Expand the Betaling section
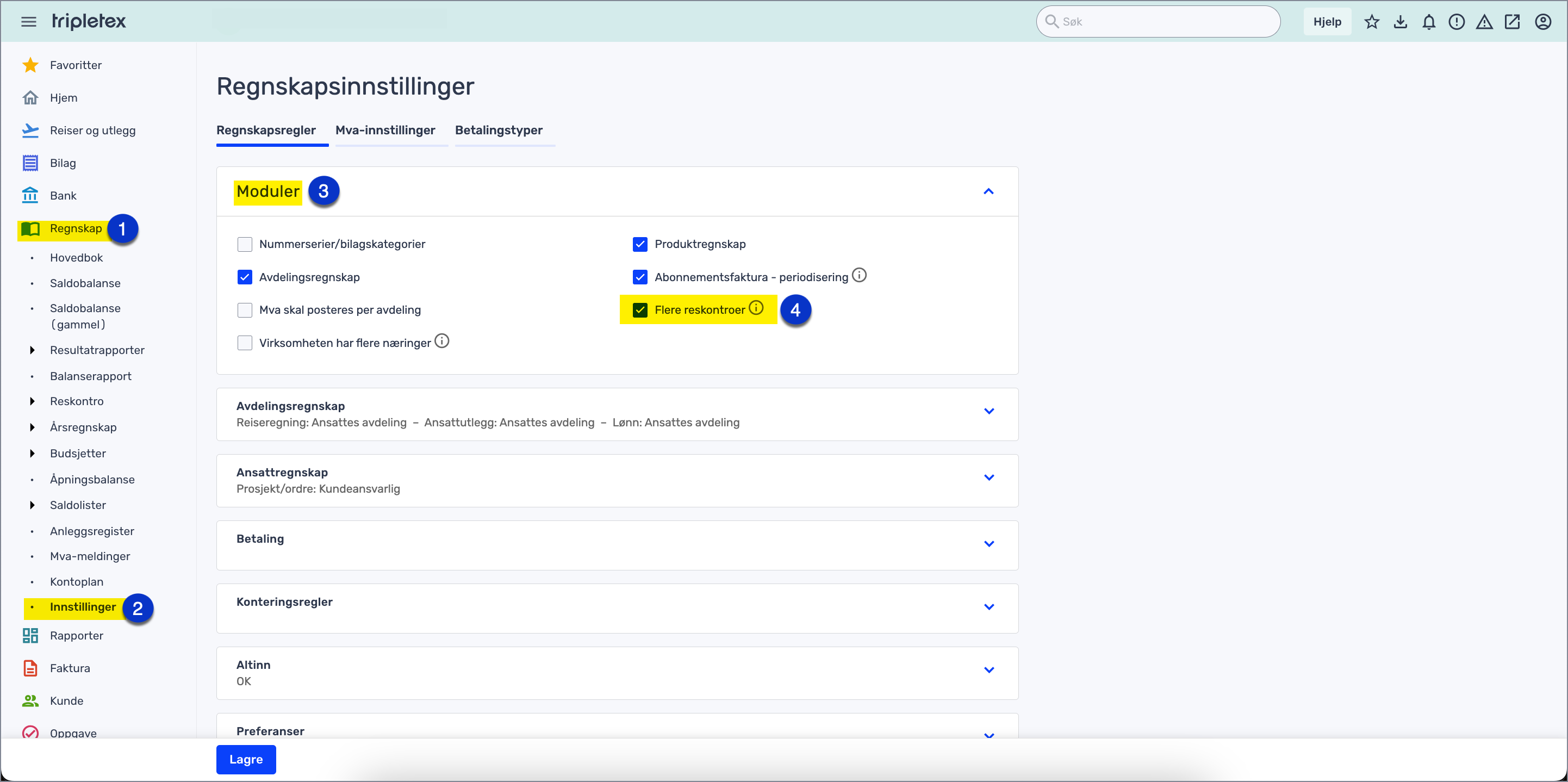 [988, 544]
